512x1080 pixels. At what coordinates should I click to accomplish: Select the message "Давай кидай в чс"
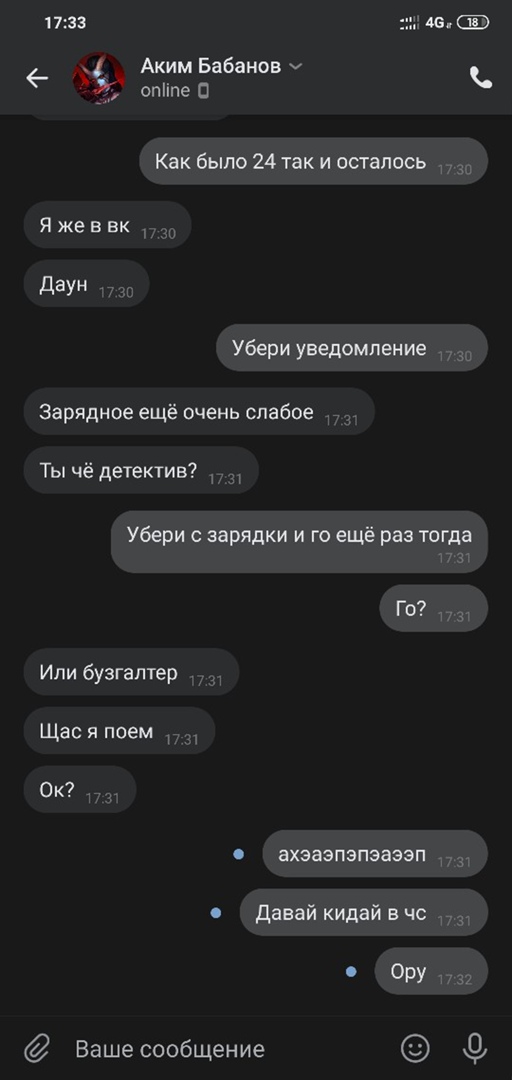pos(364,913)
